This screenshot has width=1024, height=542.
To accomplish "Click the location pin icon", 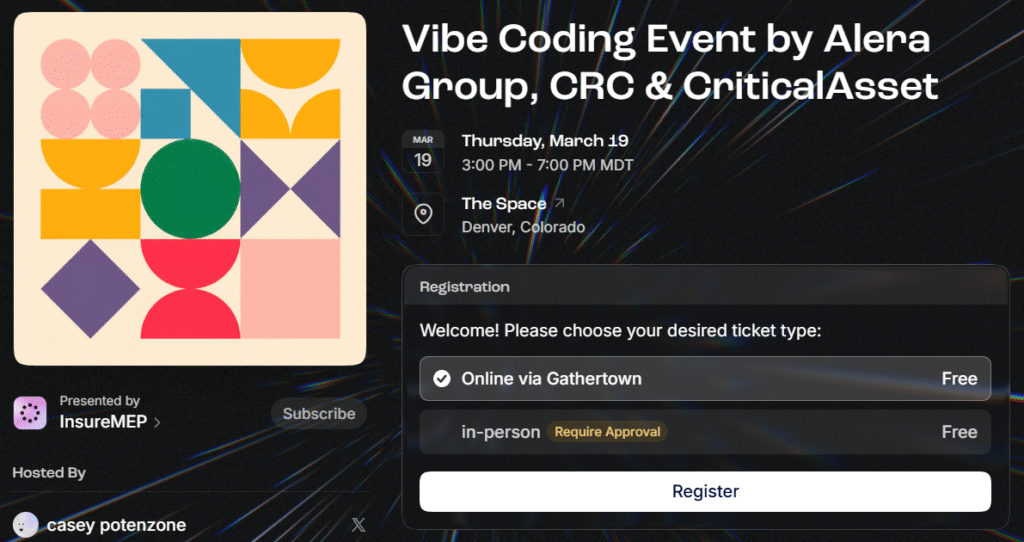I will click(423, 214).
